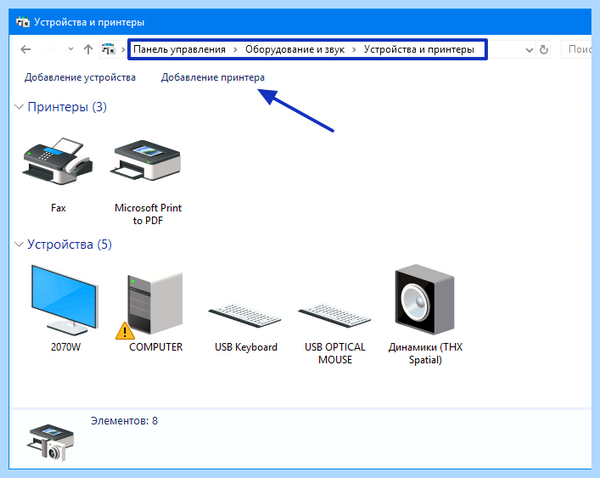
Task: Collapse the 'Принтеры (3)' section
Action: (19, 107)
